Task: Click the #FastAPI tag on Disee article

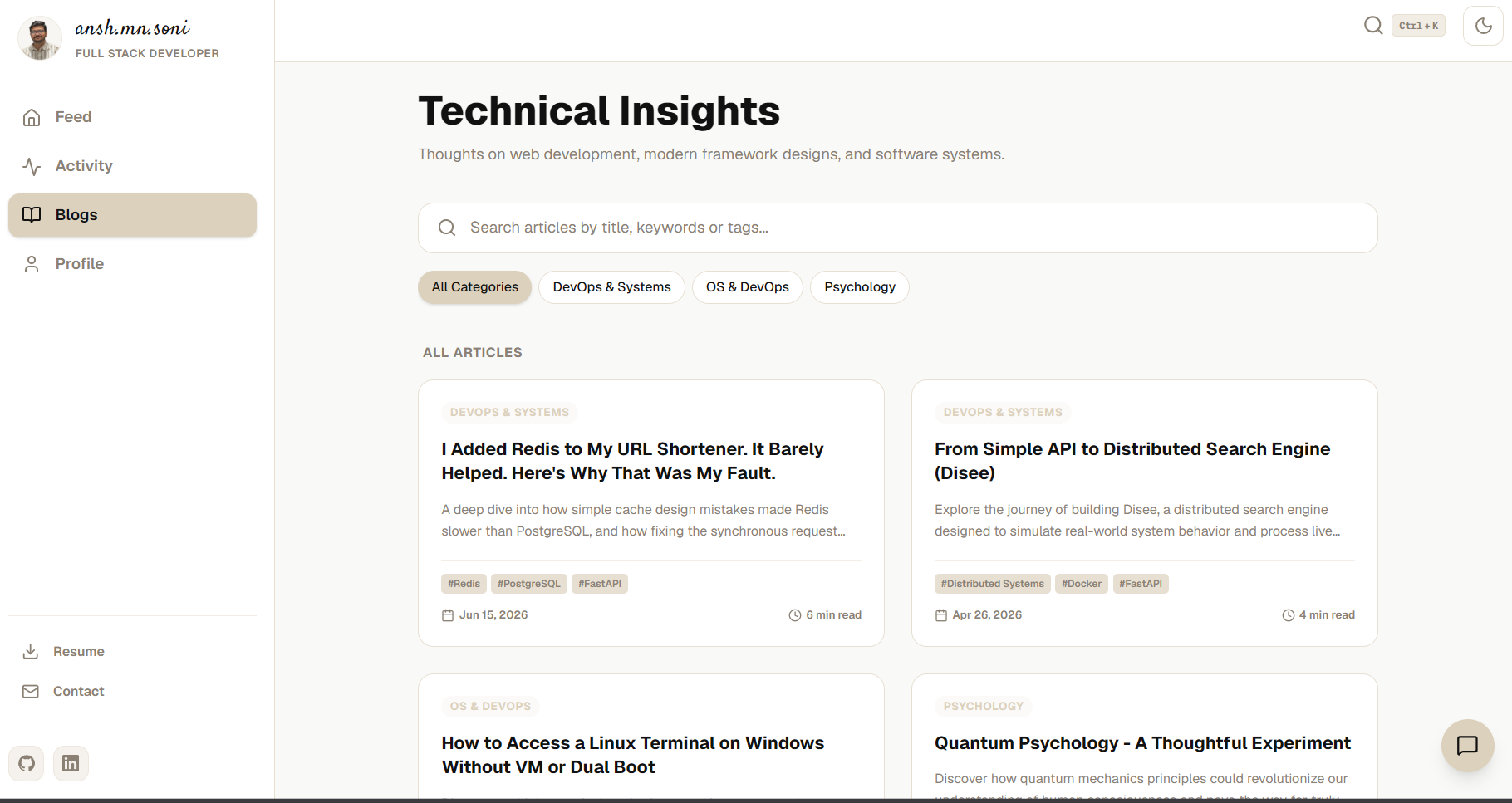Action: [x=1141, y=584]
